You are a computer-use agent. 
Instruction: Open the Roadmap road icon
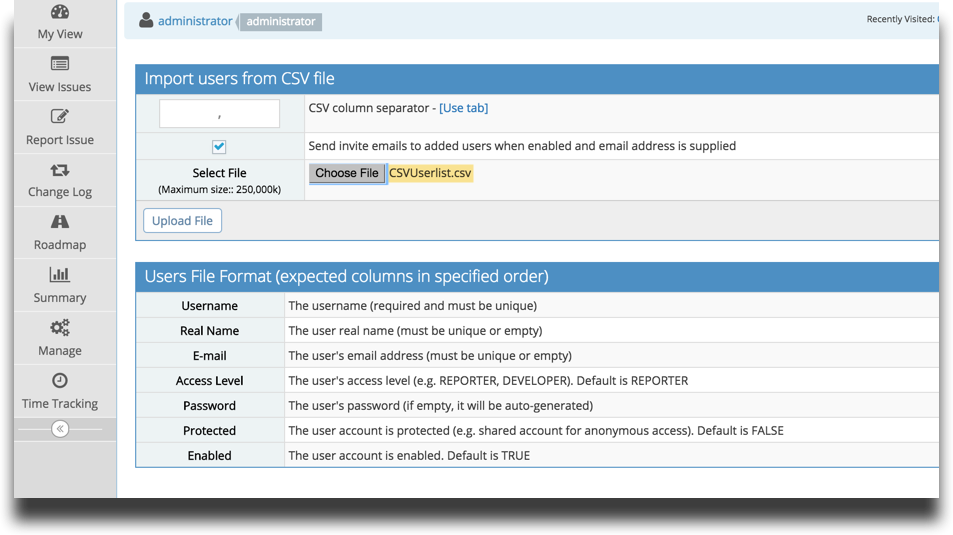point(60,222)
